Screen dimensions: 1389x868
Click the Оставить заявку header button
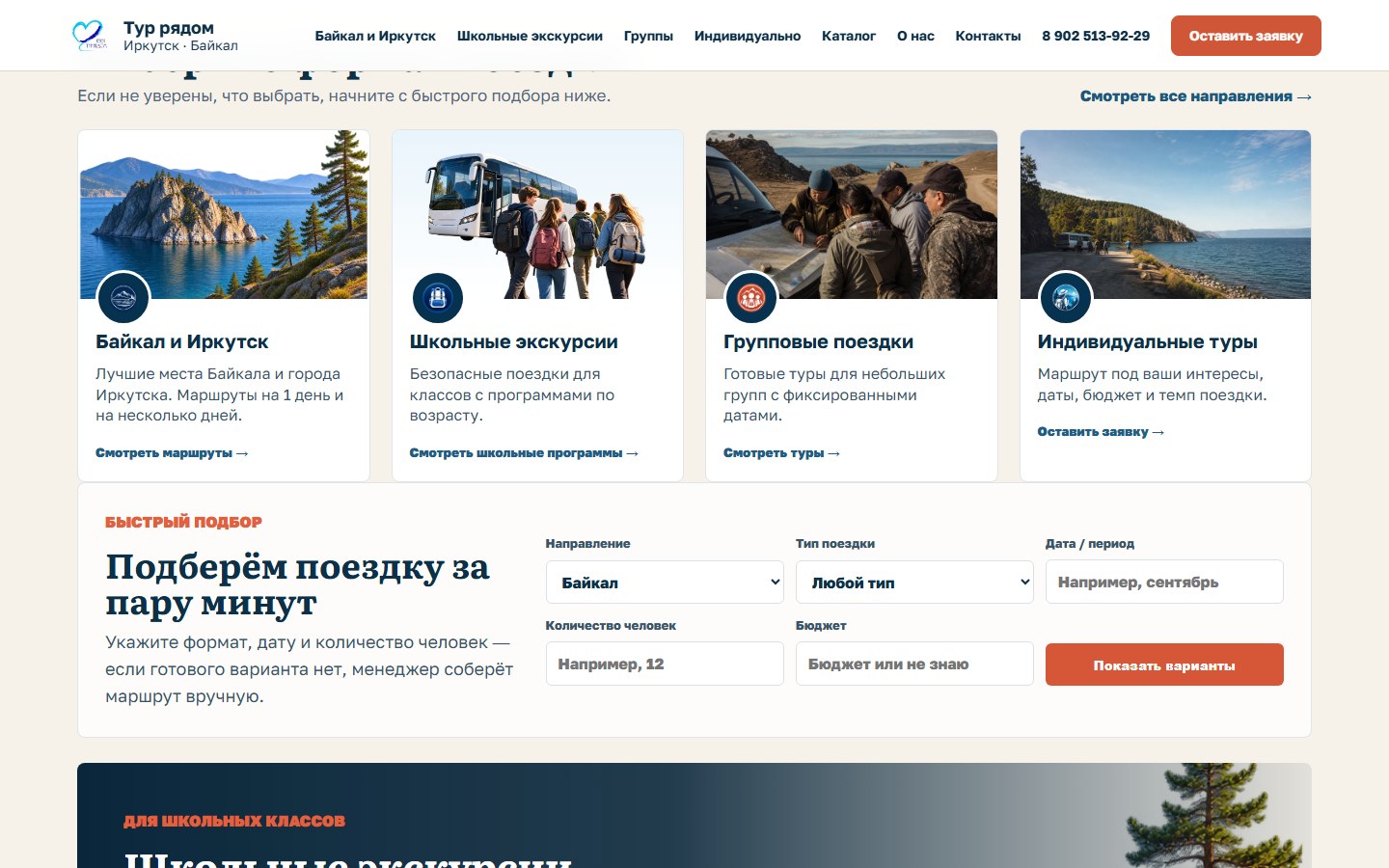(1246, 36)
